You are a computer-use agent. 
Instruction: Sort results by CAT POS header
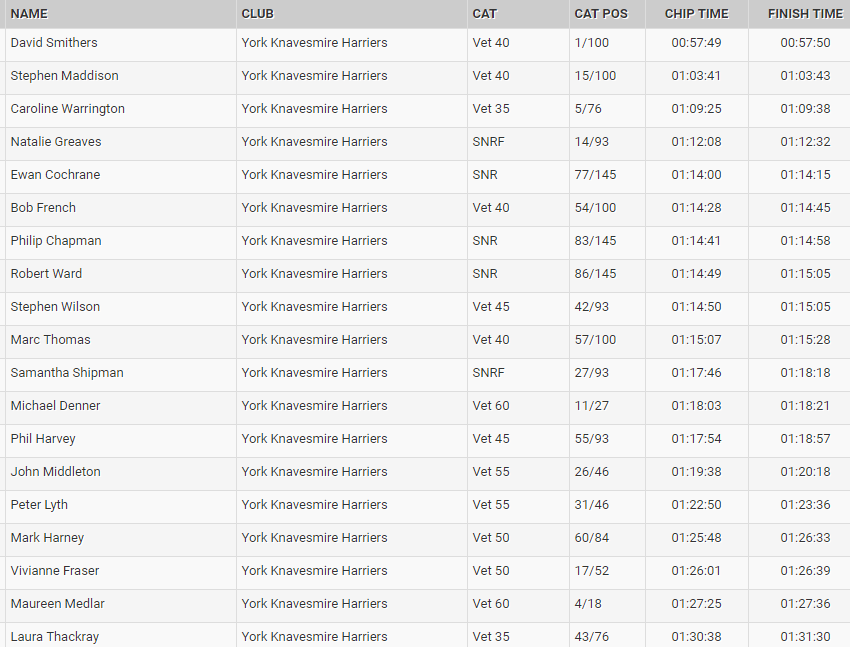pyautogui.click(x=601, y=14)
